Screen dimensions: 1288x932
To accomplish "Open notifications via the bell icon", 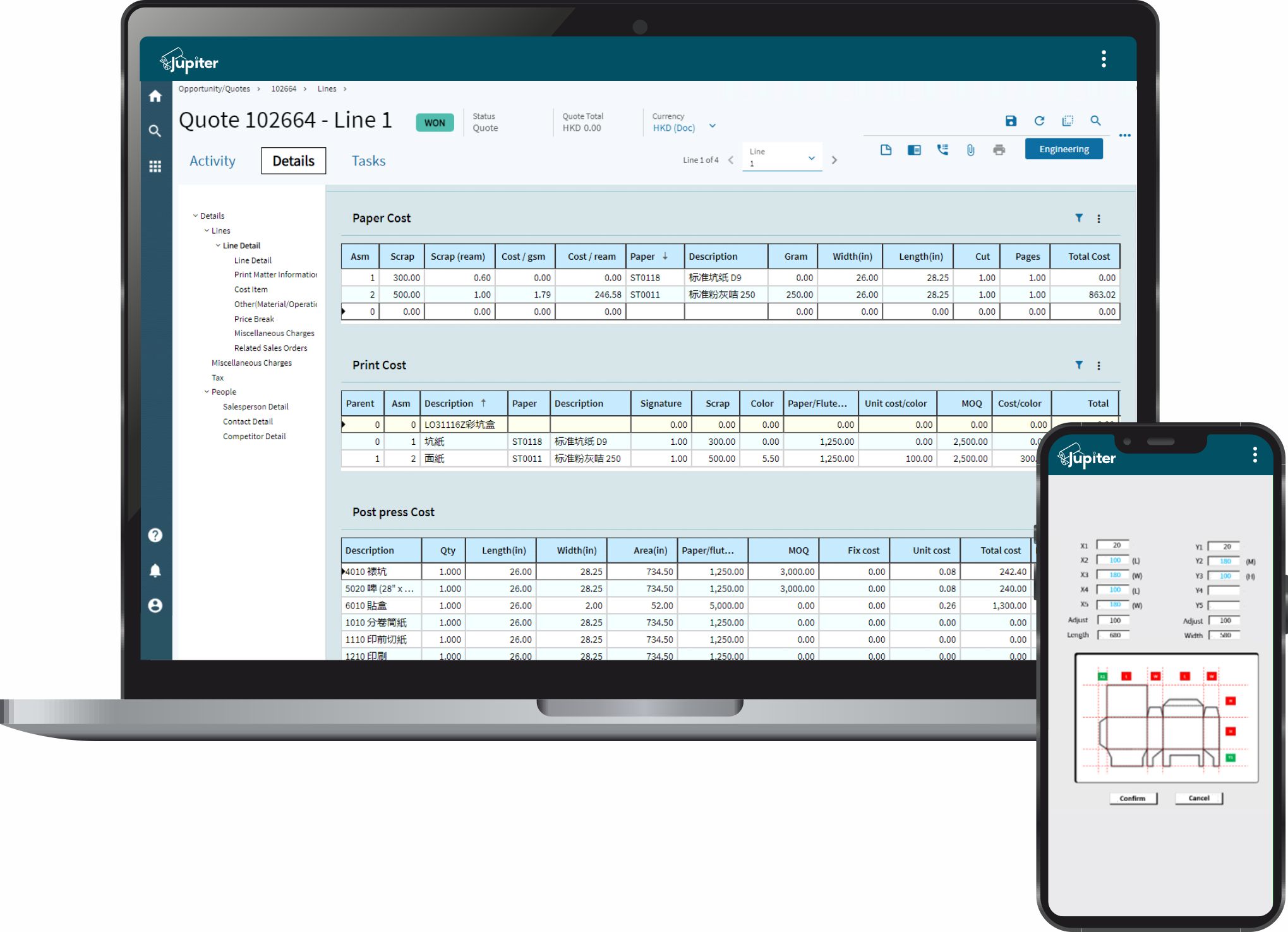I will tap(155, 569).
